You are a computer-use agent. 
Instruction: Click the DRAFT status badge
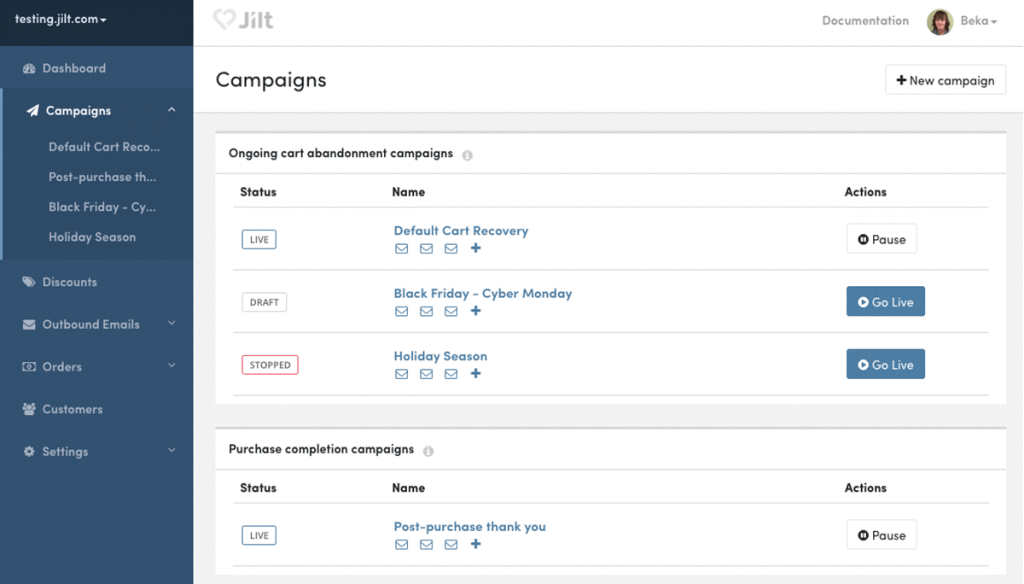264,302
